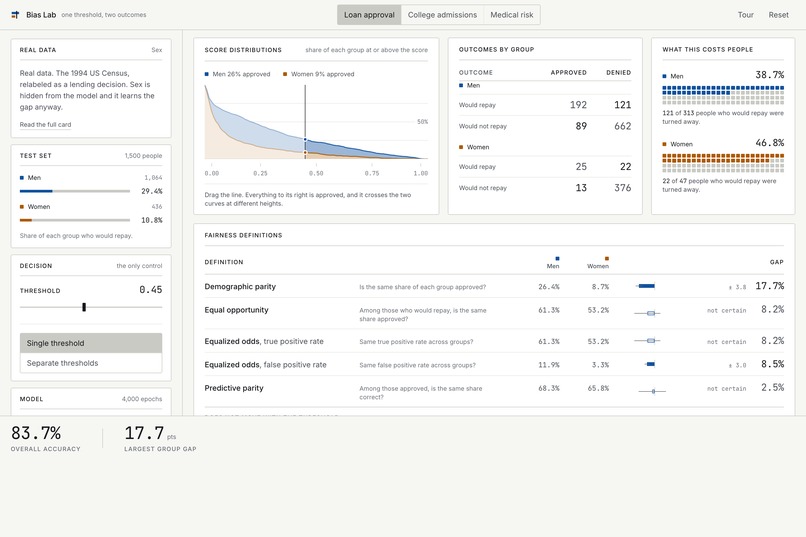
Task: Click Predictive parity gap interval marker
Action: pyautogui.click(x=652, y=392)
